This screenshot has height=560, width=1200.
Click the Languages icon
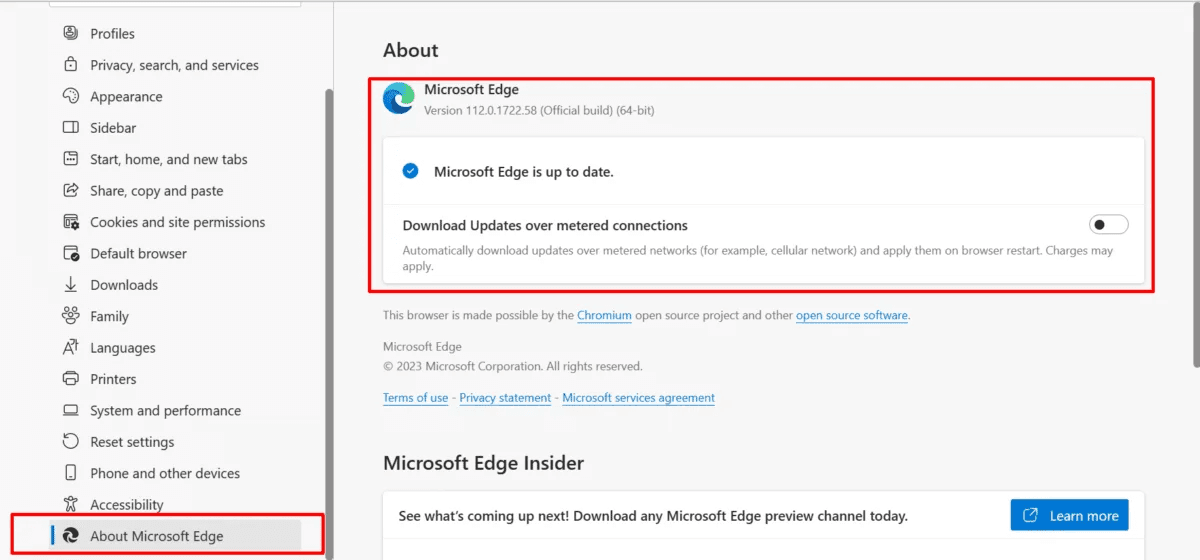70,347
